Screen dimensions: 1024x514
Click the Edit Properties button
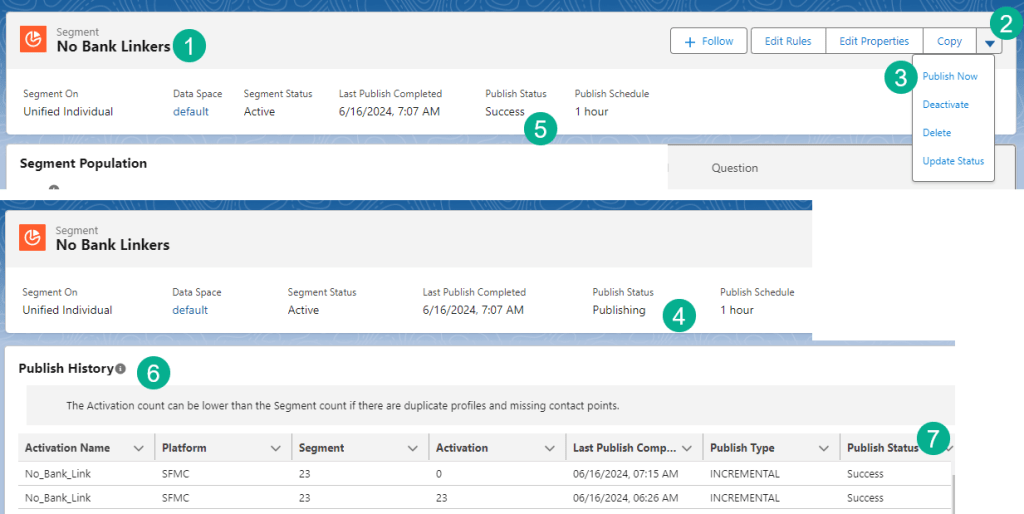click(x=873, y=41)
